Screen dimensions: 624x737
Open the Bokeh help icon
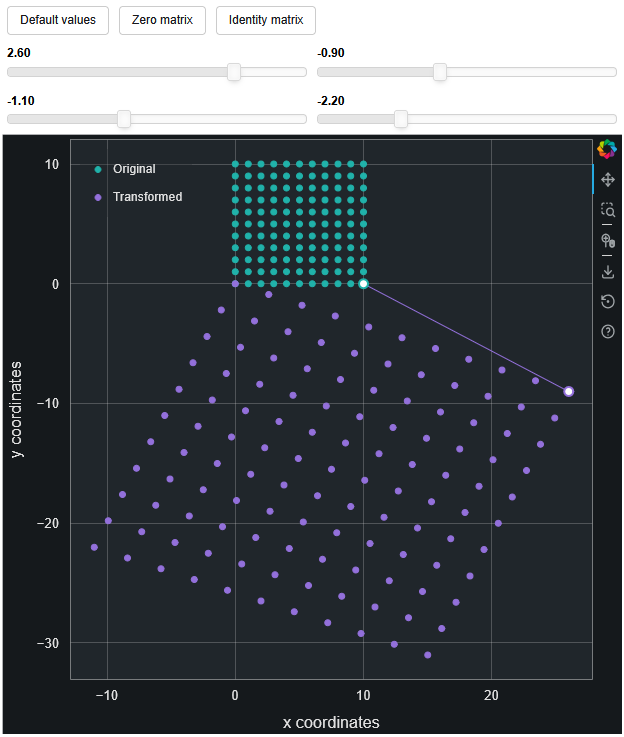pyautogui.click(x=607, y=332)
